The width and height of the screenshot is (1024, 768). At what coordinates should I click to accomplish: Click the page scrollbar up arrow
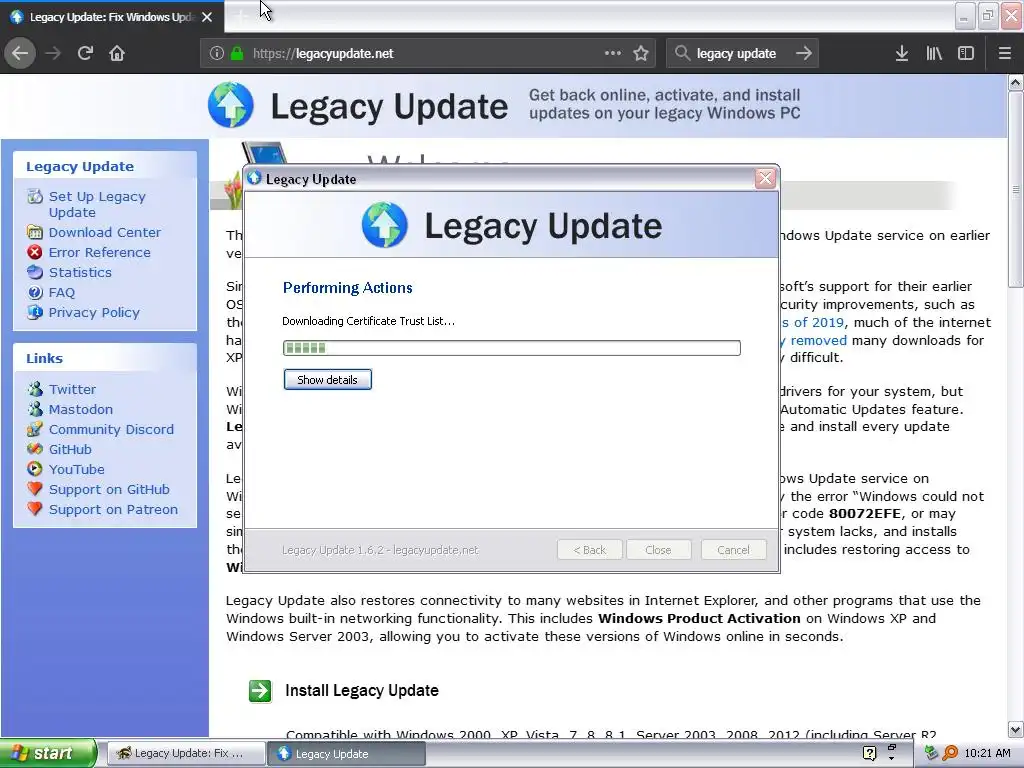point(1016,82)
